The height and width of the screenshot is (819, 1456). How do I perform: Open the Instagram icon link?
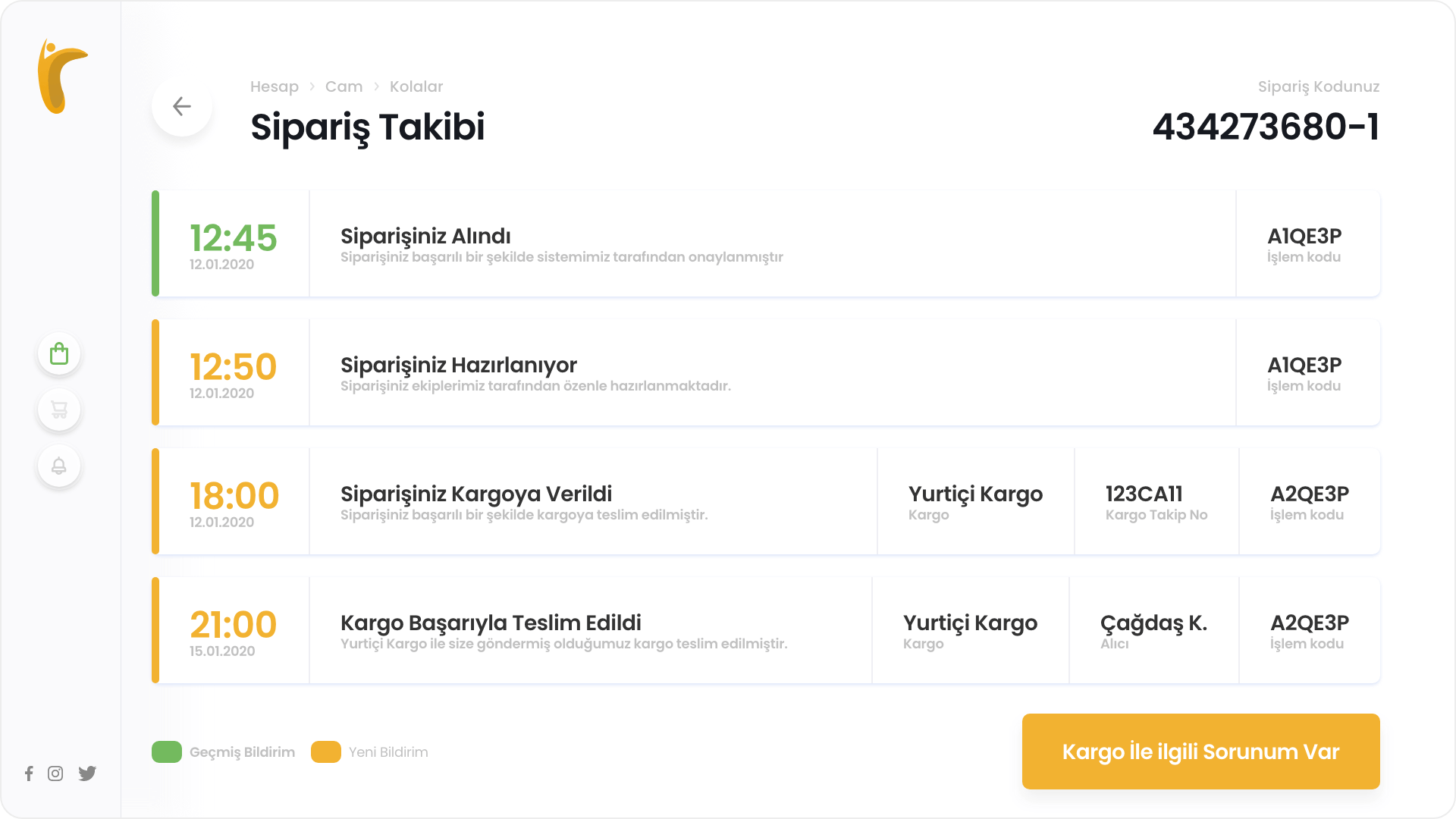click(x=55, y=773)
